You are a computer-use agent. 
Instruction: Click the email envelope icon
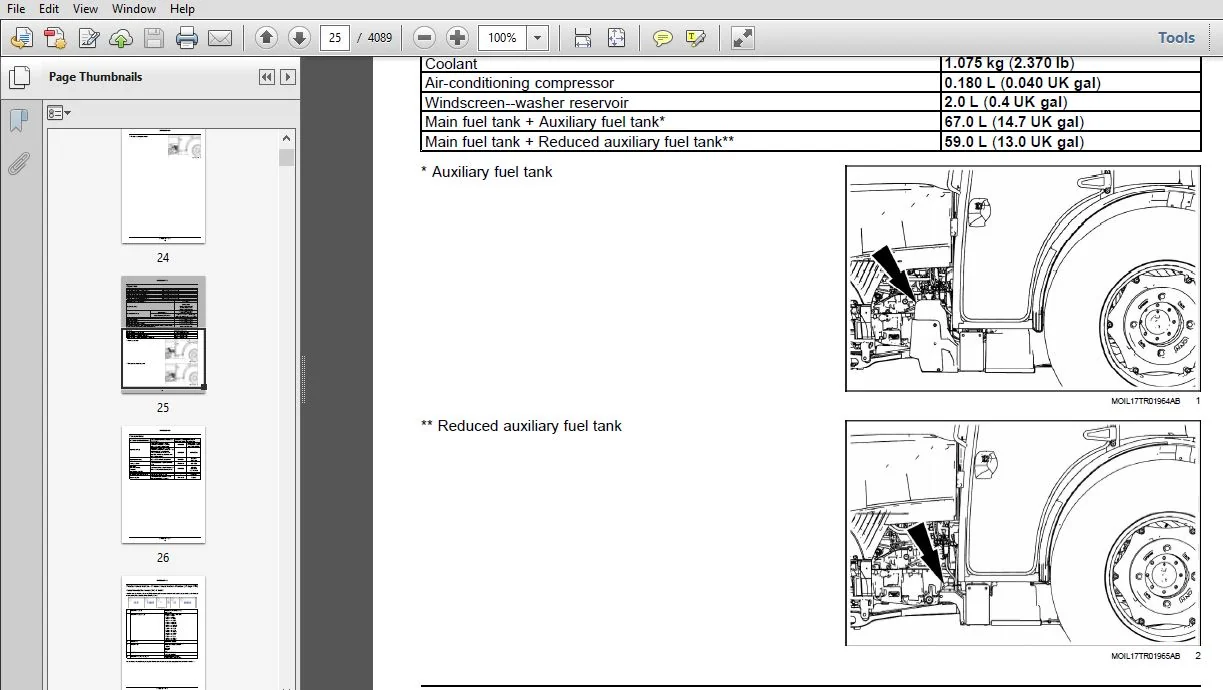[x=220, y=39]
